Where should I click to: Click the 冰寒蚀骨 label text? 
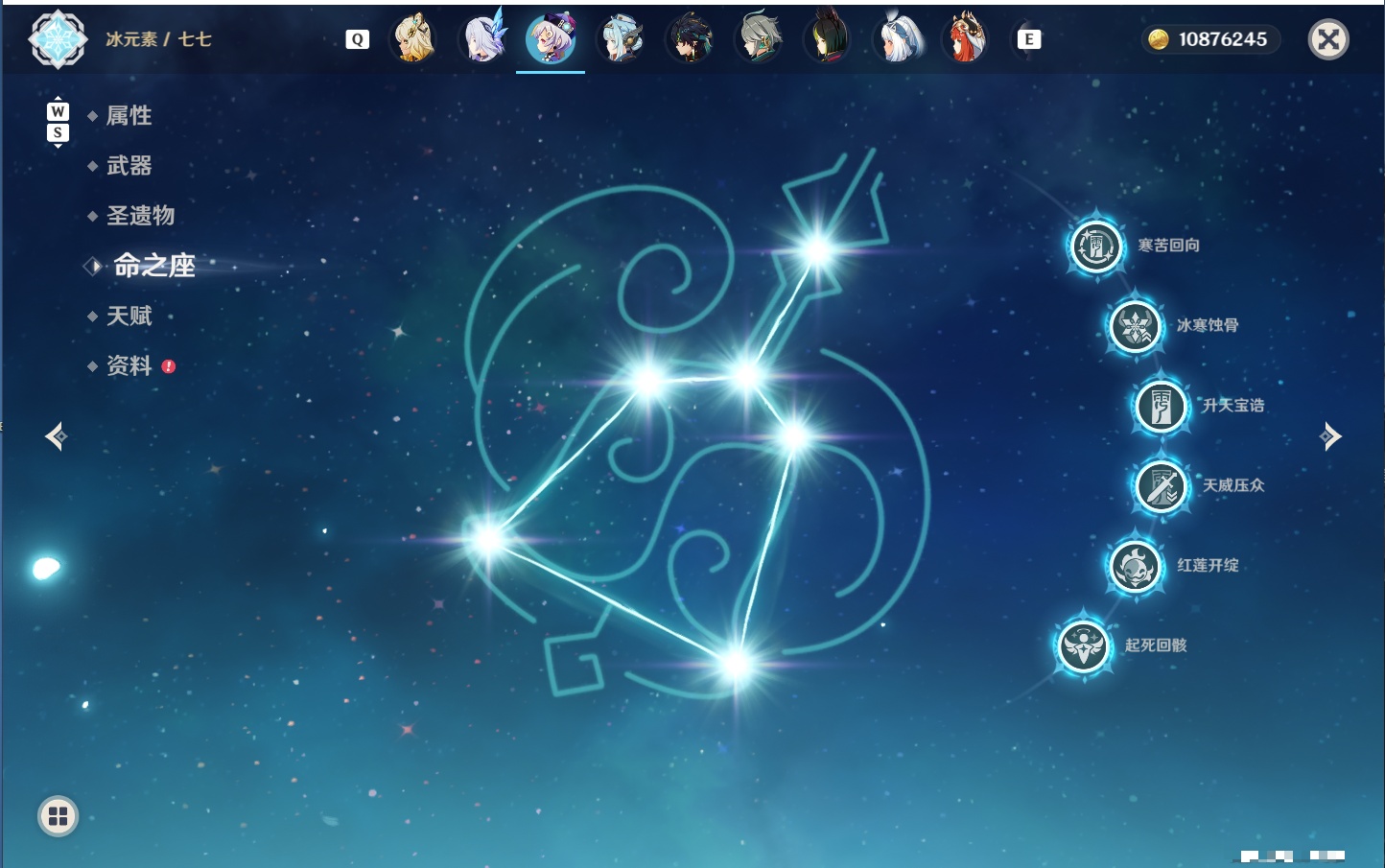[x=1208, y=325]
